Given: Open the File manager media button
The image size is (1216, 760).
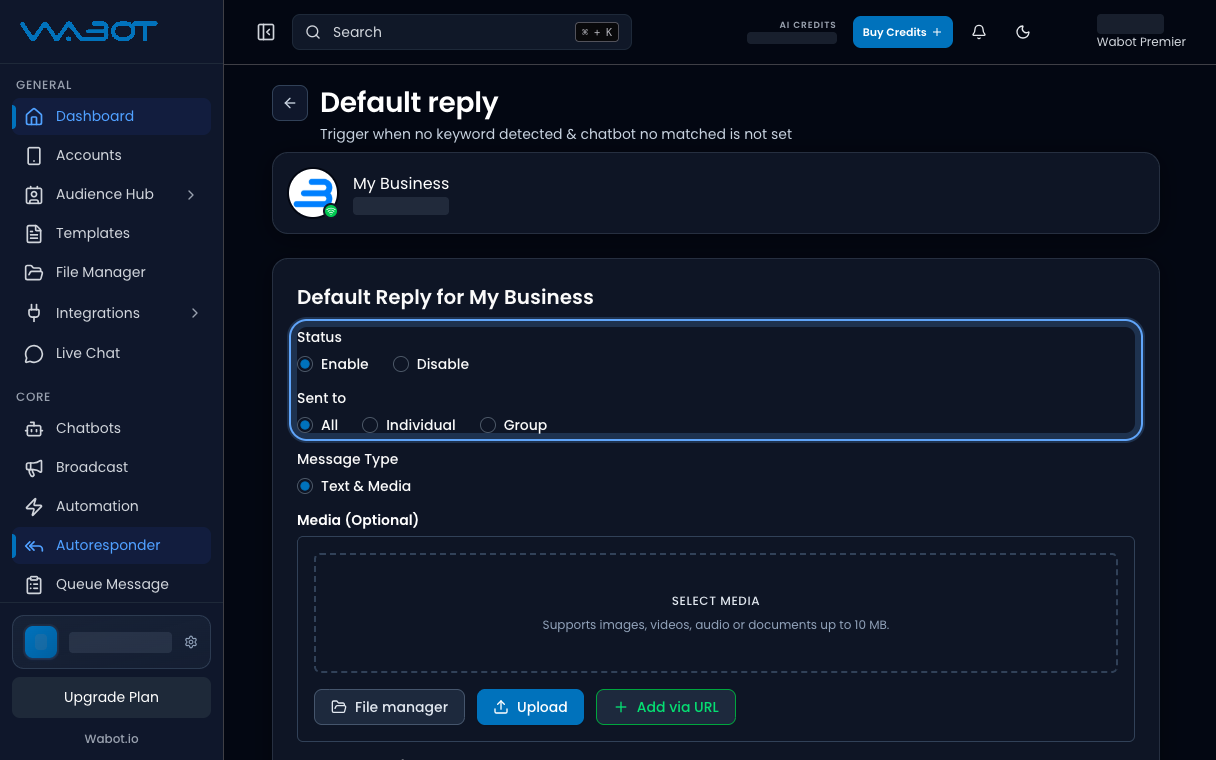Looking at the screenshot, I should 389,707.
